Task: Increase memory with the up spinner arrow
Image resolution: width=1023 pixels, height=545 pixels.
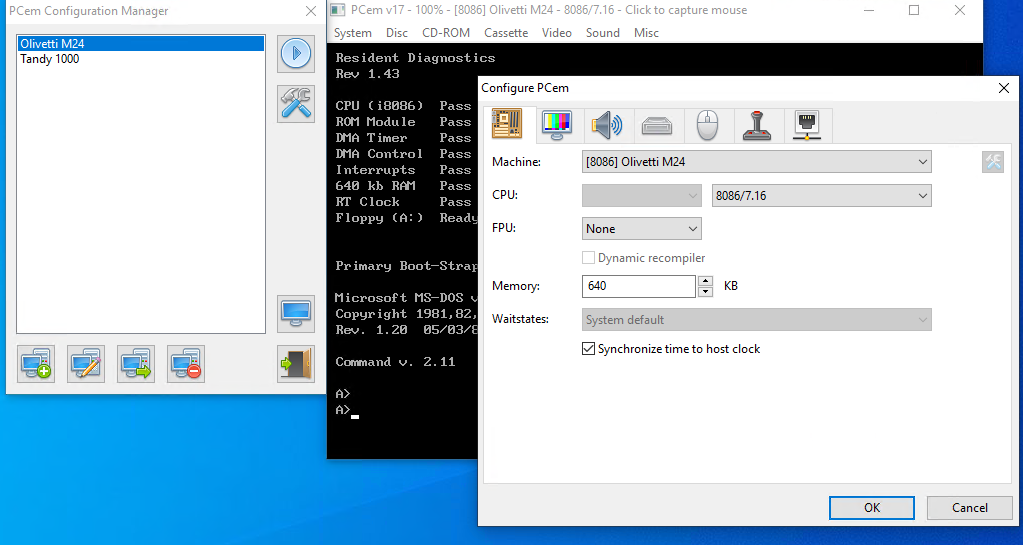Action: 706,281
